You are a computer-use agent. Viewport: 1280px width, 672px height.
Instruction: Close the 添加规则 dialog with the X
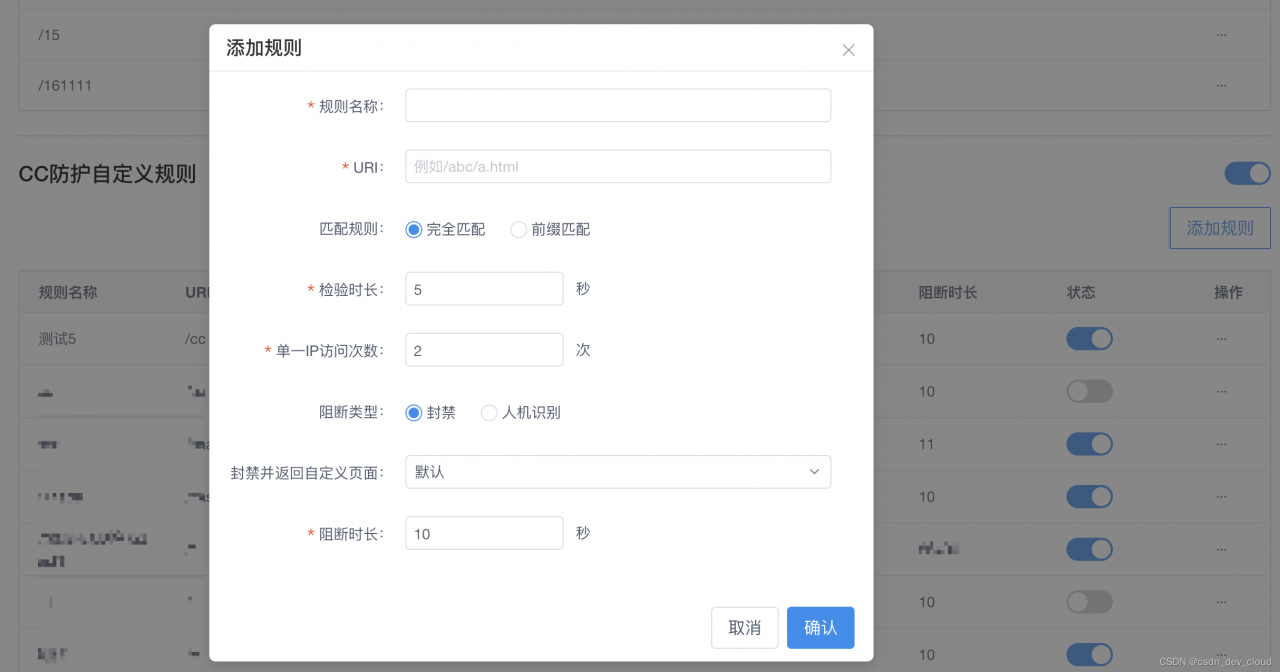coord(848,49)
